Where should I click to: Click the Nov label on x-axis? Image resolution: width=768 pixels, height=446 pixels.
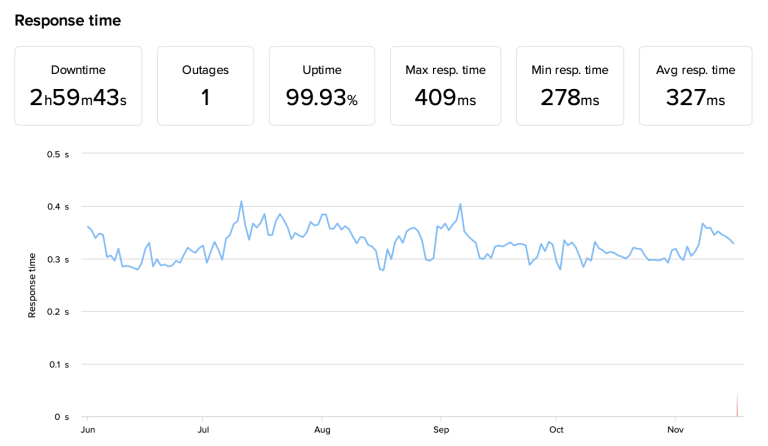point(675,430)
